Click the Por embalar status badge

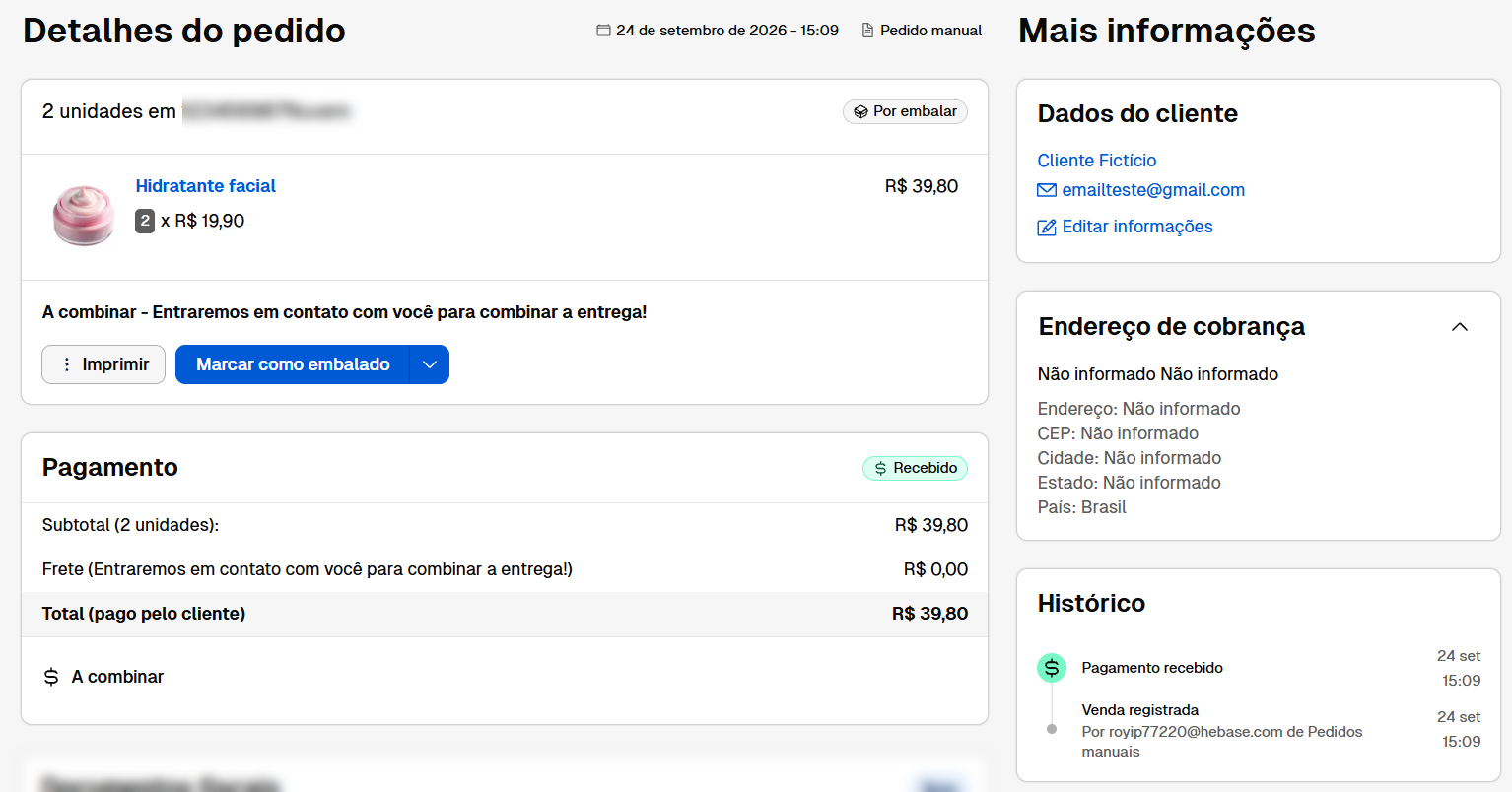coord(905,112)
